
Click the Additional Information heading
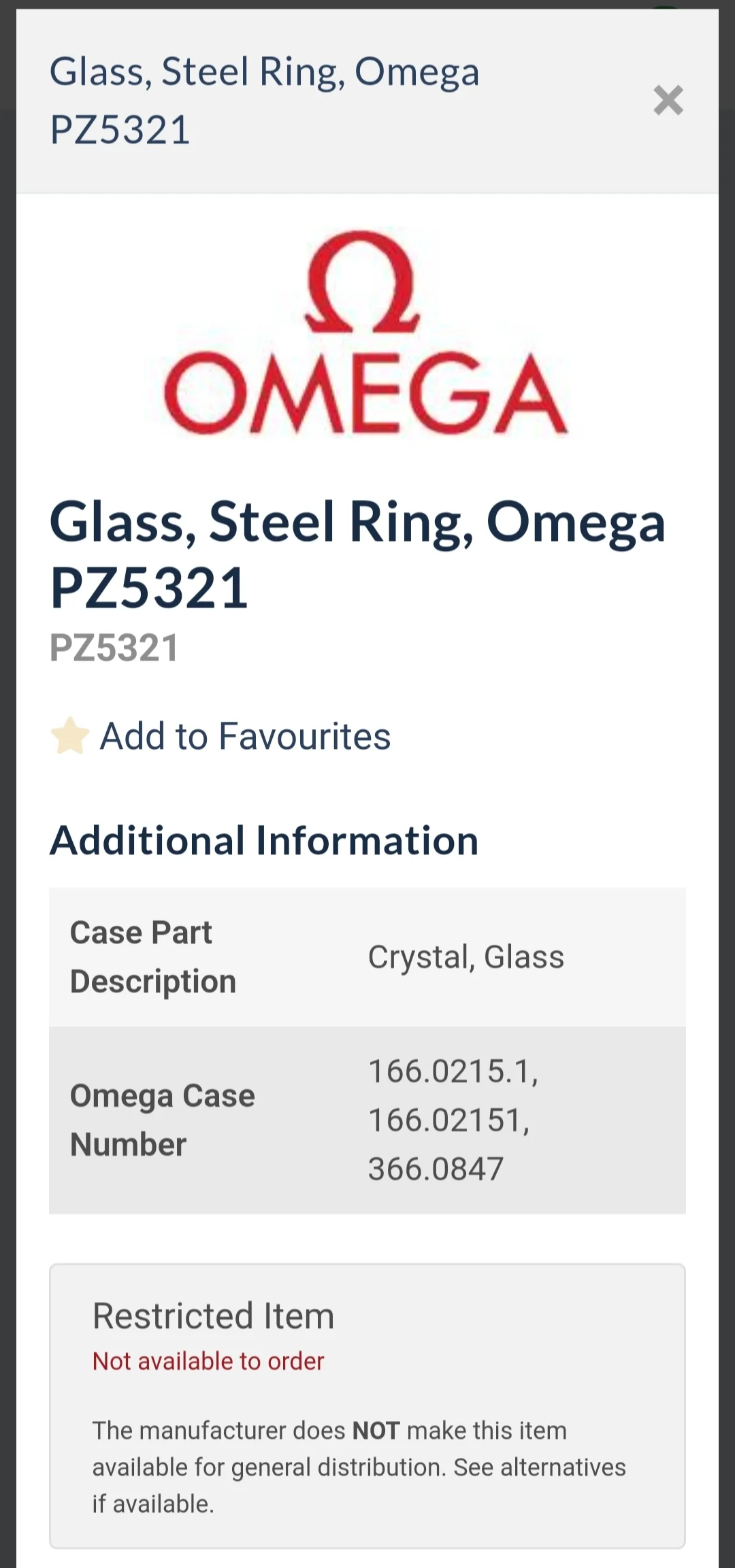point(264,841)
